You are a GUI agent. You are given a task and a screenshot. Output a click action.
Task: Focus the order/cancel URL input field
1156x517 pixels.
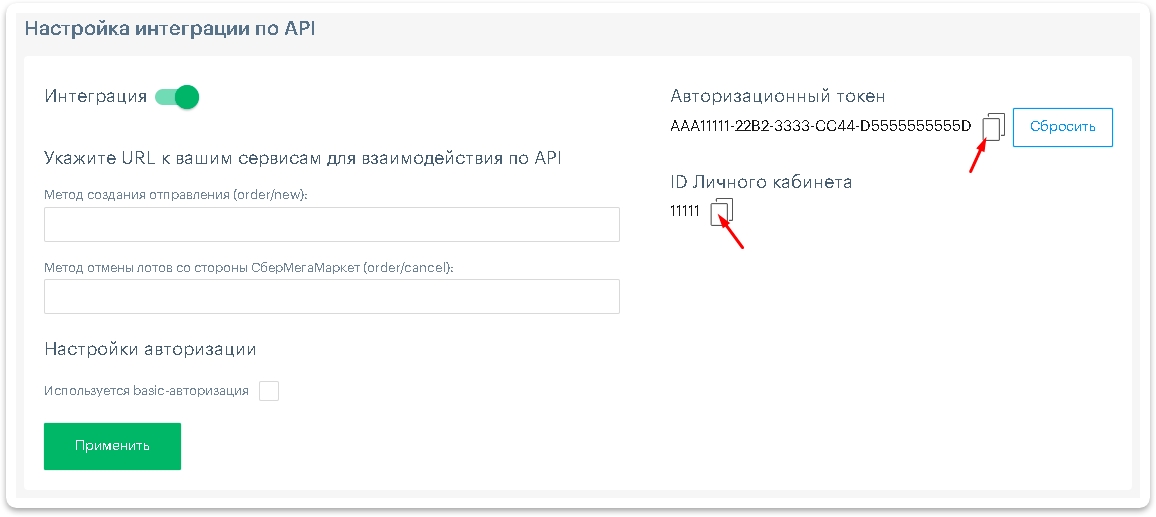[331, 297]
